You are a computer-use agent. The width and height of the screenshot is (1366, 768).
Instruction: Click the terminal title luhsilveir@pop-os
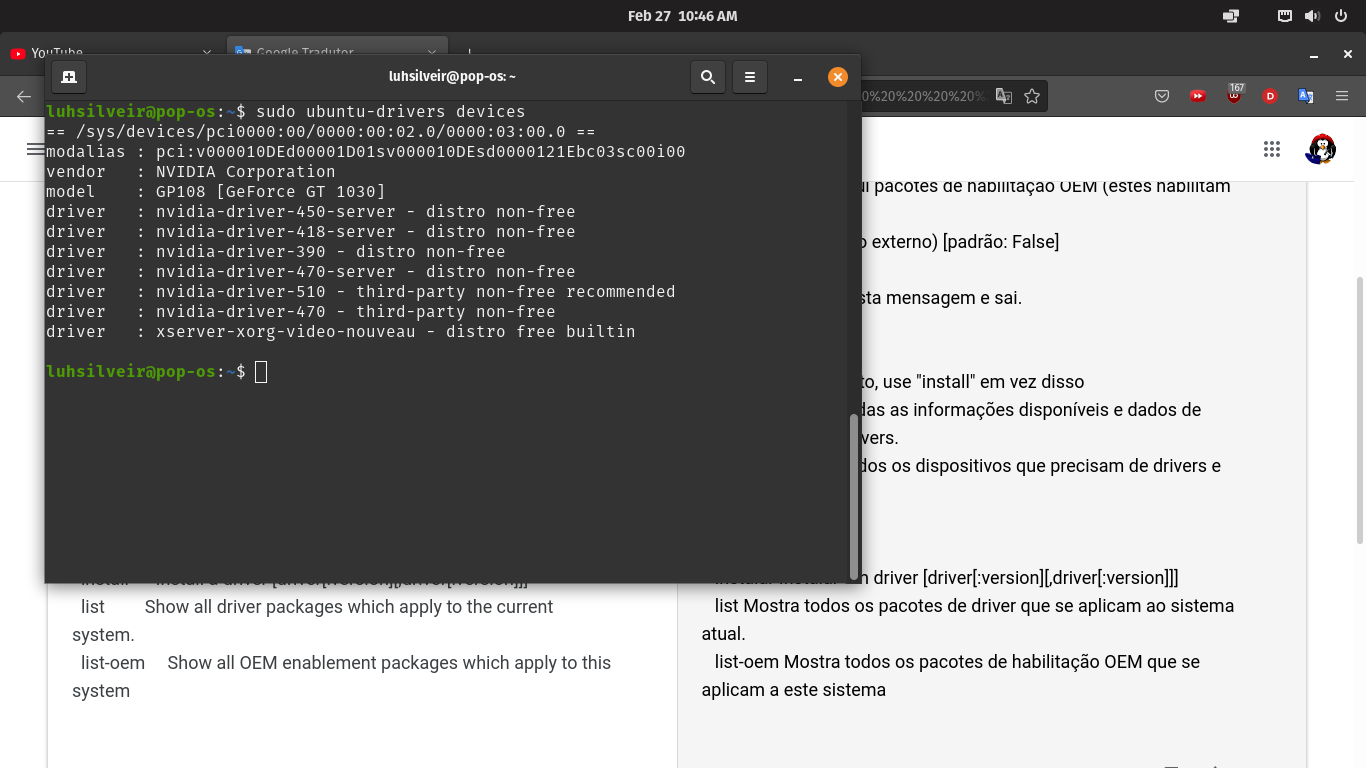[453, 77]
